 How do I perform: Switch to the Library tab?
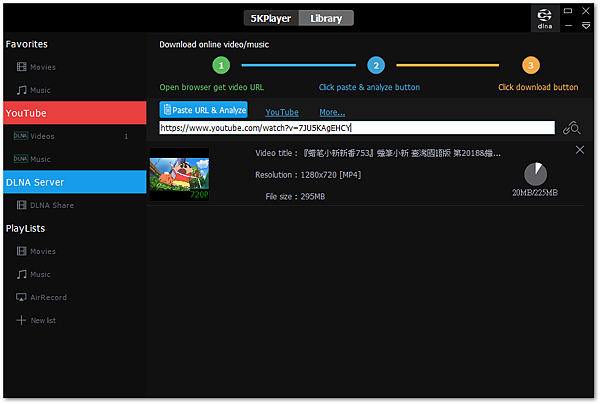pos(326,18)
